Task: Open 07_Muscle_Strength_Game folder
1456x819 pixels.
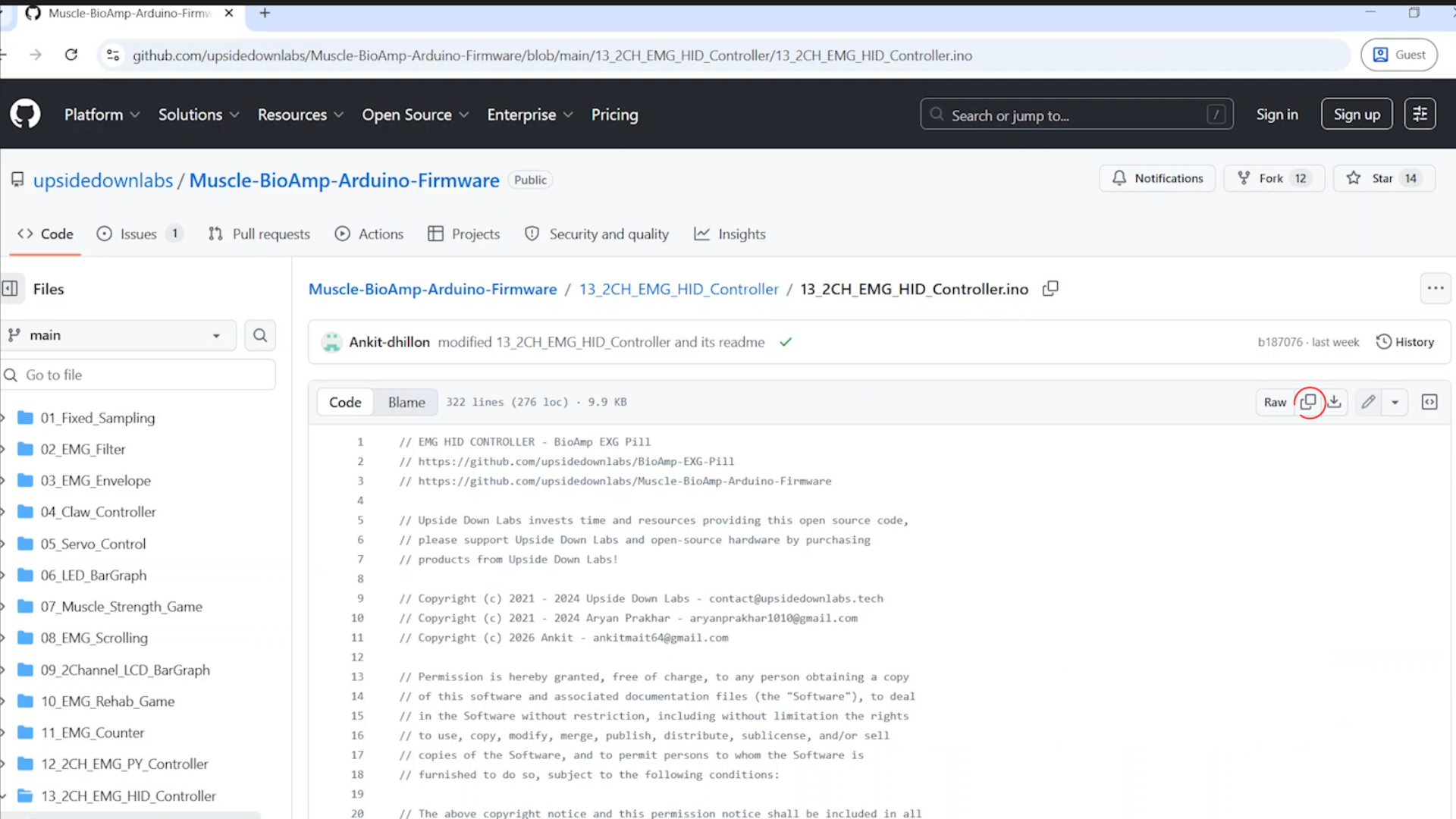Action: (121, 607)
